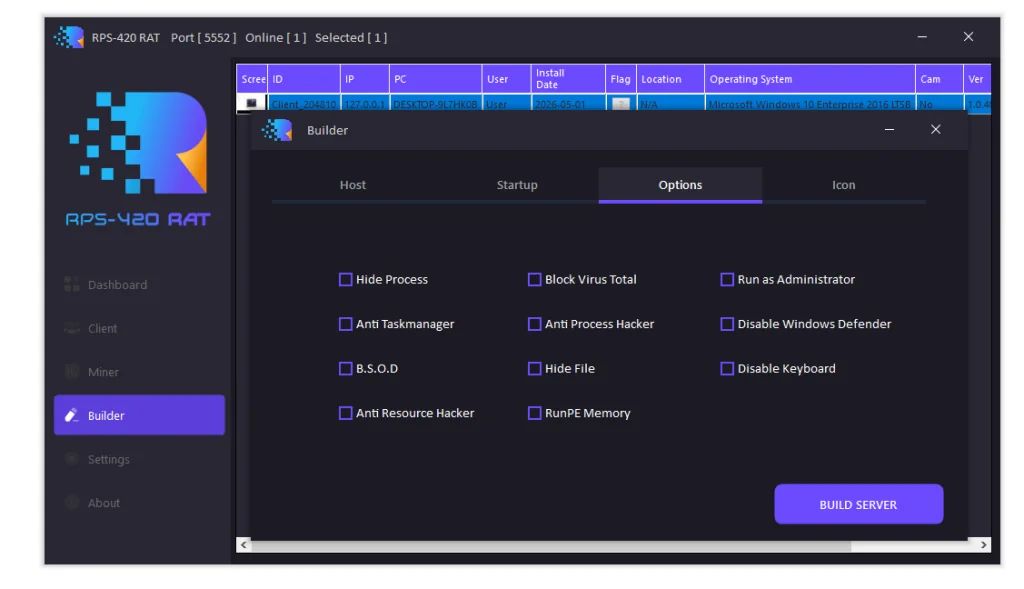Close the Builder dialog

tap(935, 129)
